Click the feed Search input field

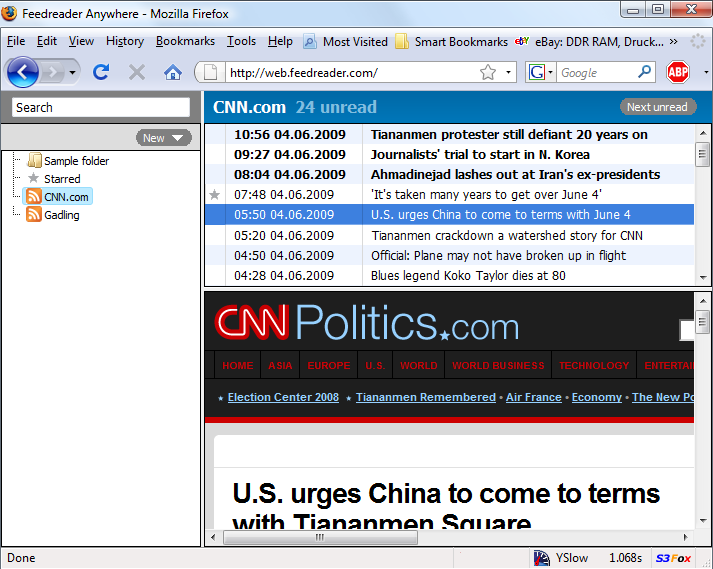100,107
